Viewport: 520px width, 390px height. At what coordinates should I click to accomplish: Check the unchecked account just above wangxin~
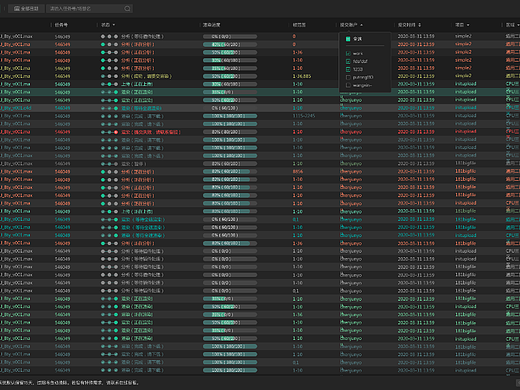(348, 77)
